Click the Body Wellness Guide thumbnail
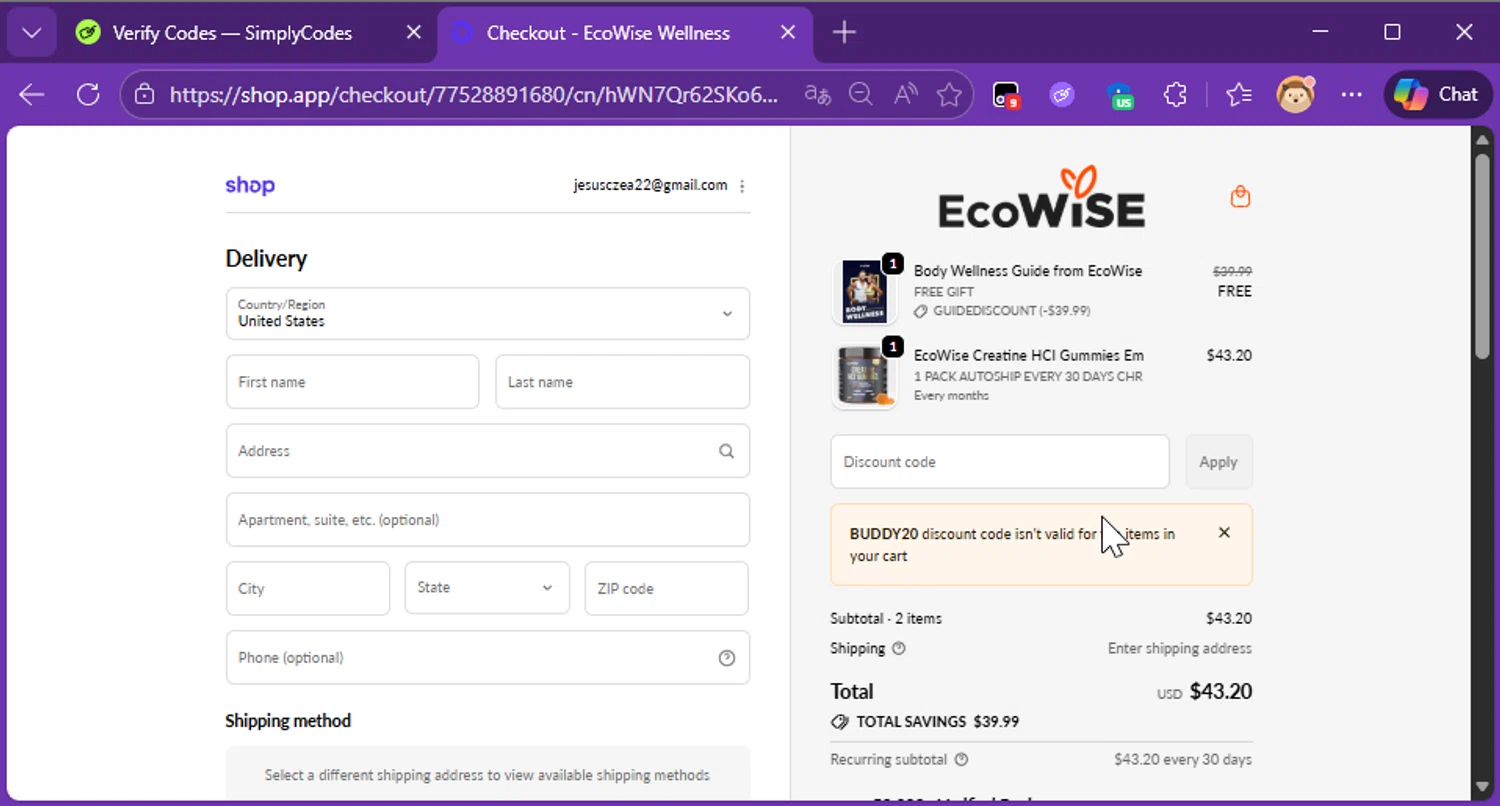Viewport: 1500px width, 806px height. tap(864, 291)
